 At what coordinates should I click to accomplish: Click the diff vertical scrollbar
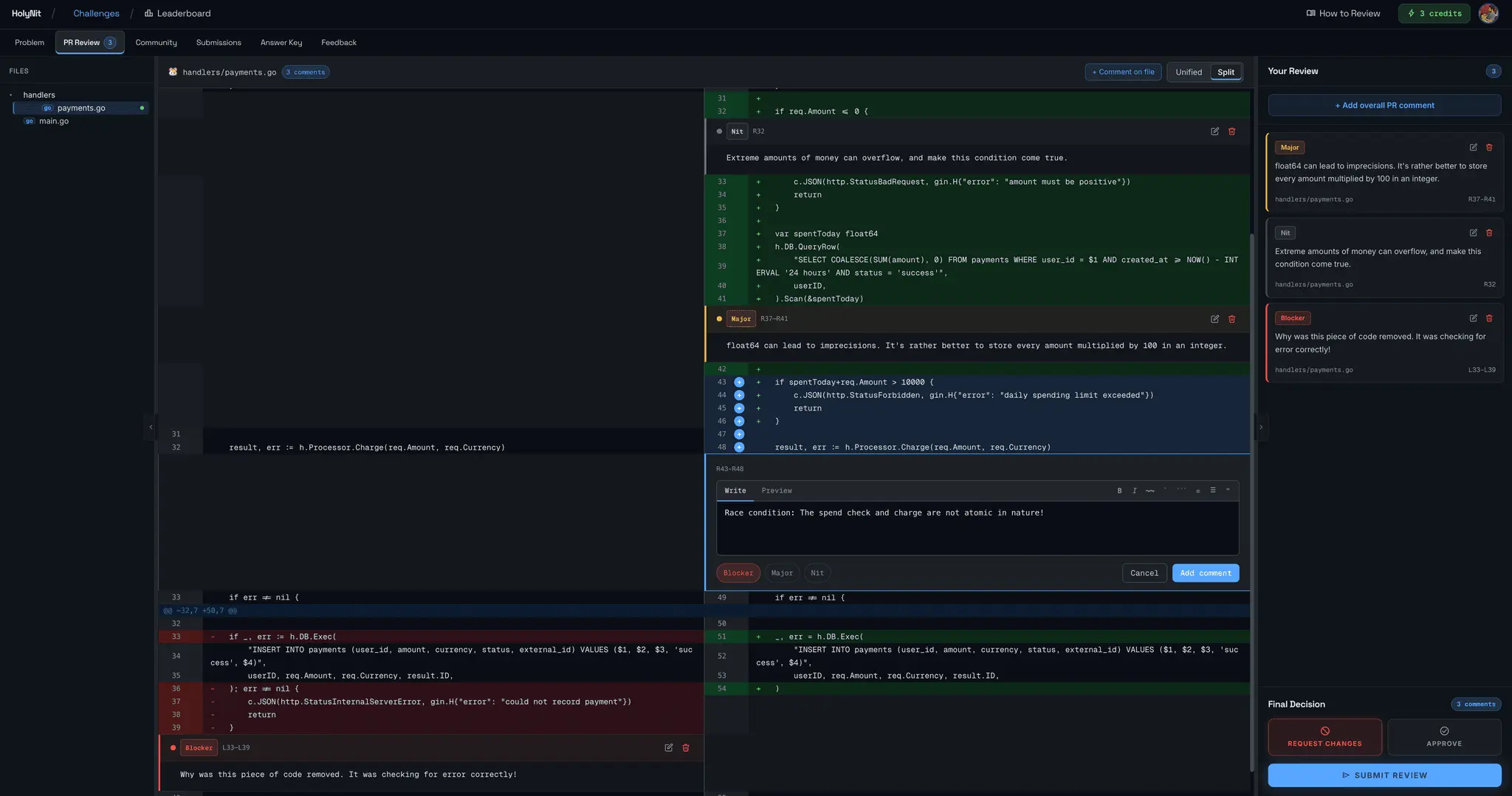coord(1252,502)
